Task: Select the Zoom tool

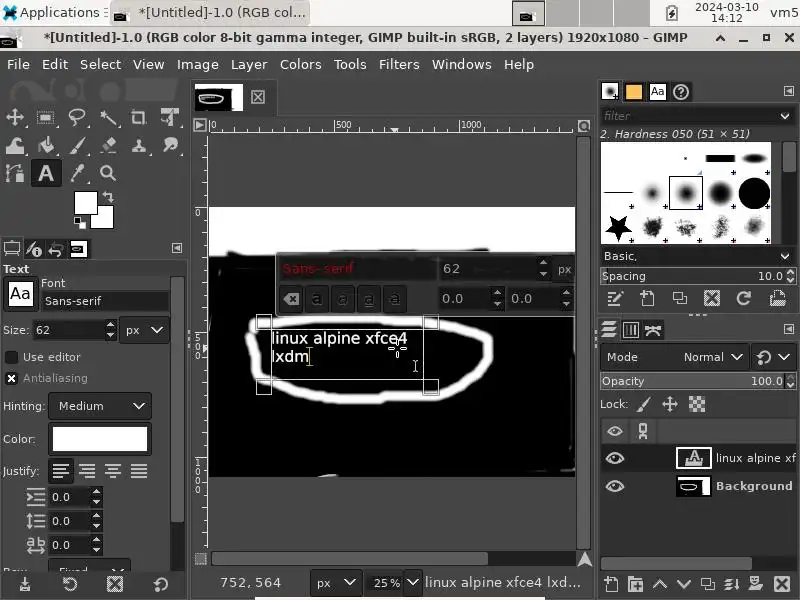Action: coord(108,173)
